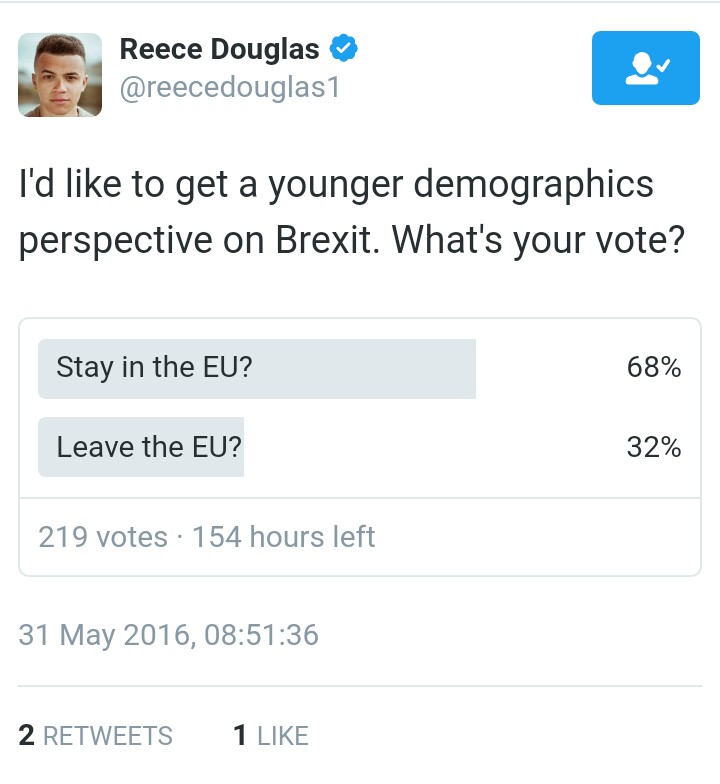Click the "154 hours left" text
720x784 pixels.
click(284, 537)
